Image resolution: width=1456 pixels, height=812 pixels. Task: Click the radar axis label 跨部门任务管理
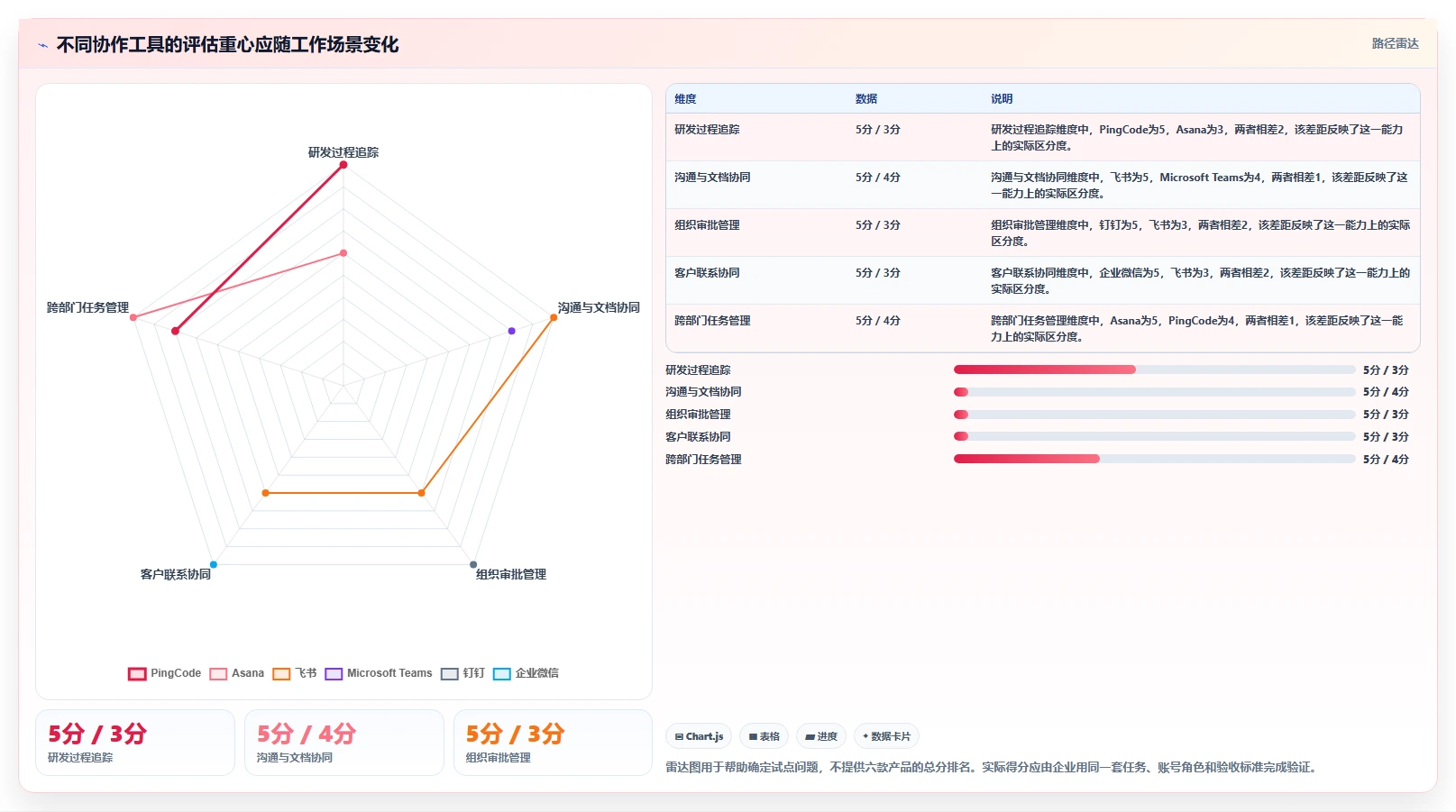[88, 307]
